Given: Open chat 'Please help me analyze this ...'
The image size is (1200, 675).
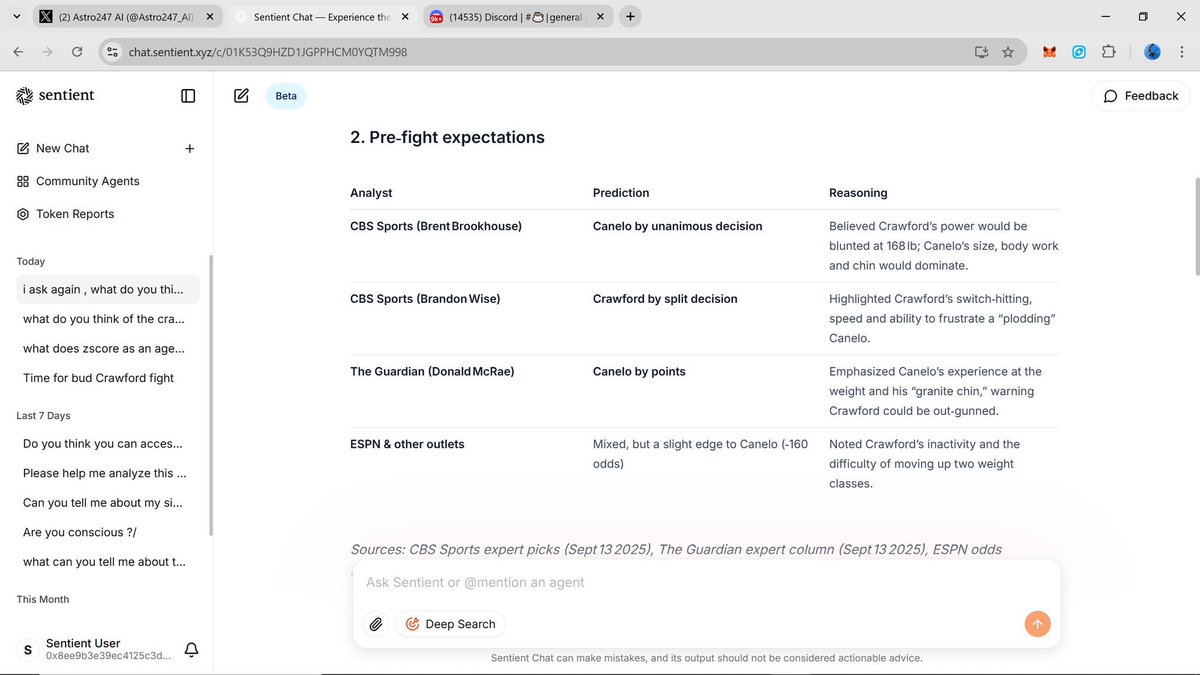Looking at the screenshot, I should coord(108,473).
